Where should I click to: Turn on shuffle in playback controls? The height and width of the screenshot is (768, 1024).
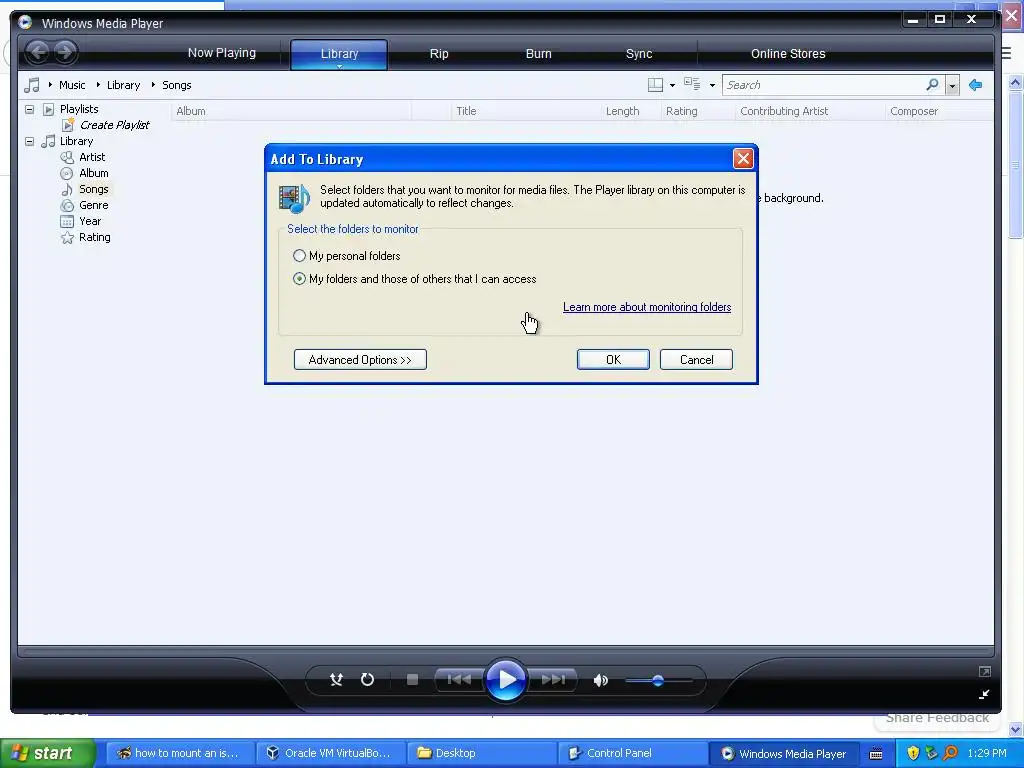(x=336, y=680)
